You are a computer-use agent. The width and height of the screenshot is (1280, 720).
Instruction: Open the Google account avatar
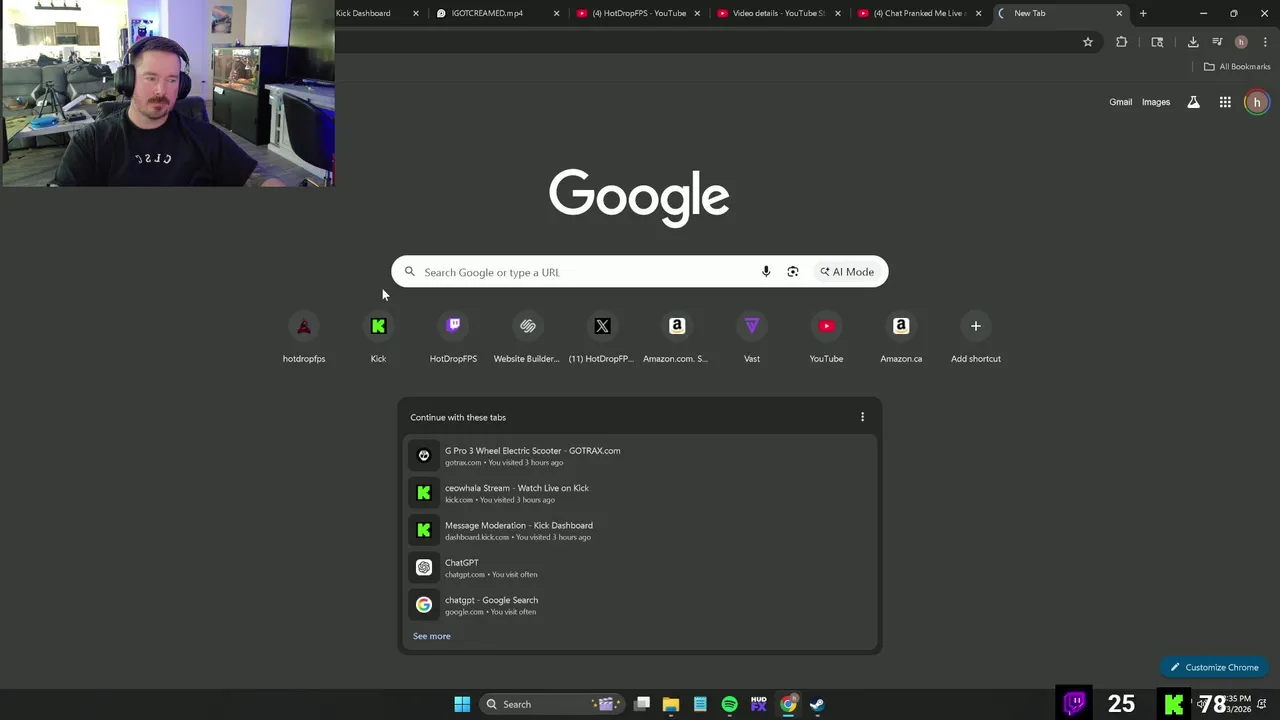[1257, 102]
